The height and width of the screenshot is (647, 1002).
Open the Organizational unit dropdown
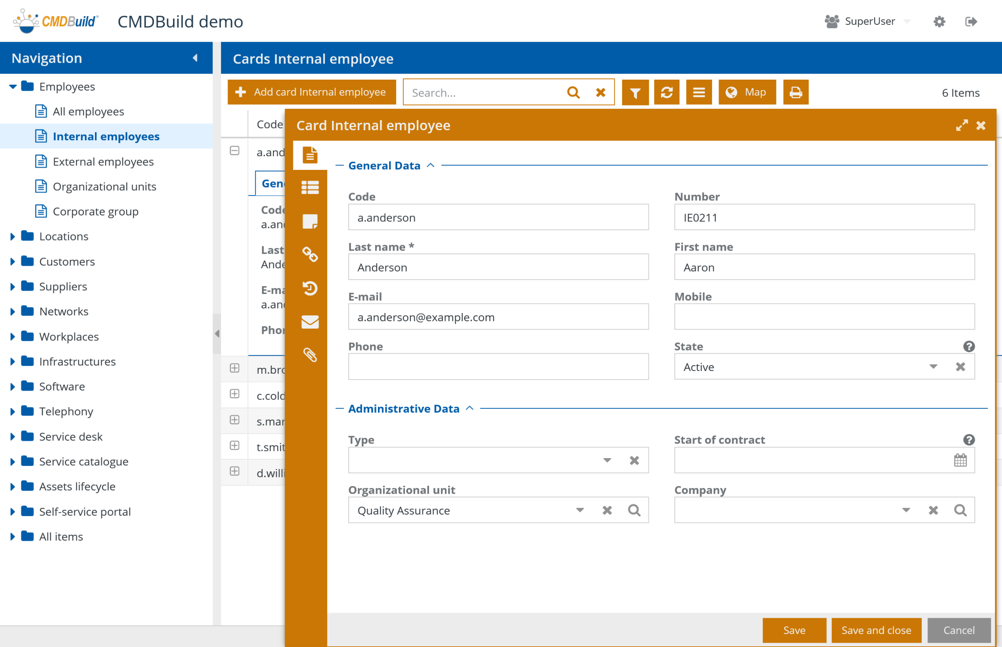pyautogui.click(x=580, y=511)
